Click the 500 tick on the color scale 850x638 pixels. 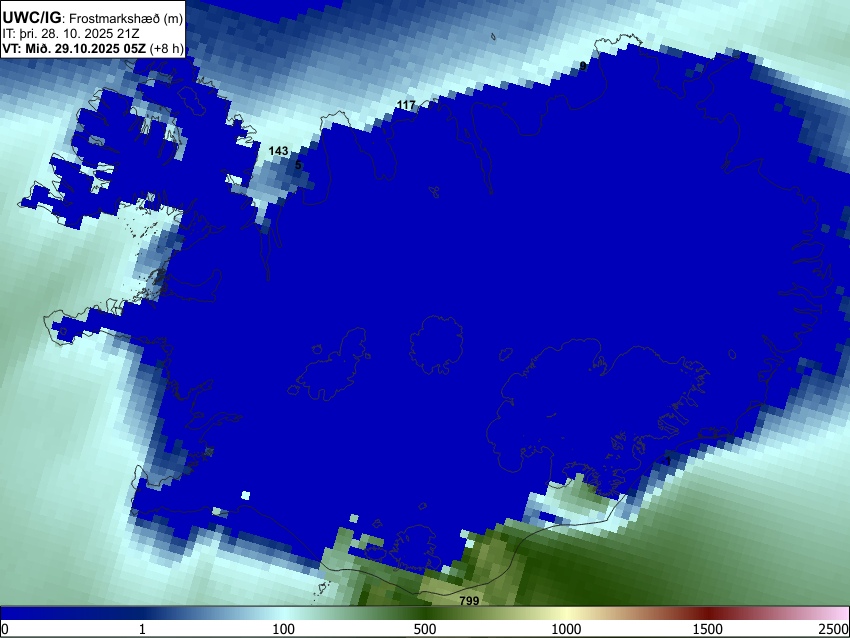tap(425, 629)
